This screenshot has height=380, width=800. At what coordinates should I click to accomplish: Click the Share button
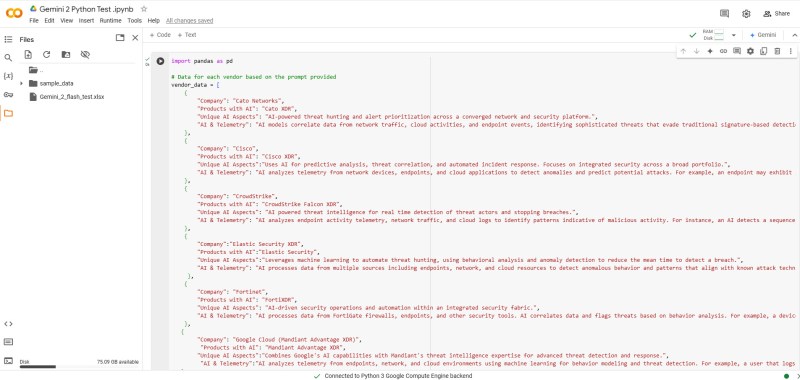(777, 14)
